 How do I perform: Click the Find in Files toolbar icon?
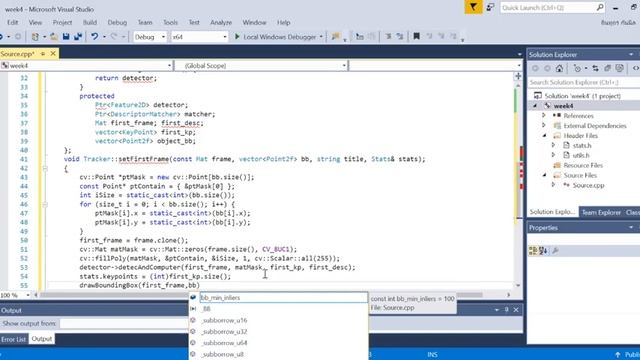point(336,37)
